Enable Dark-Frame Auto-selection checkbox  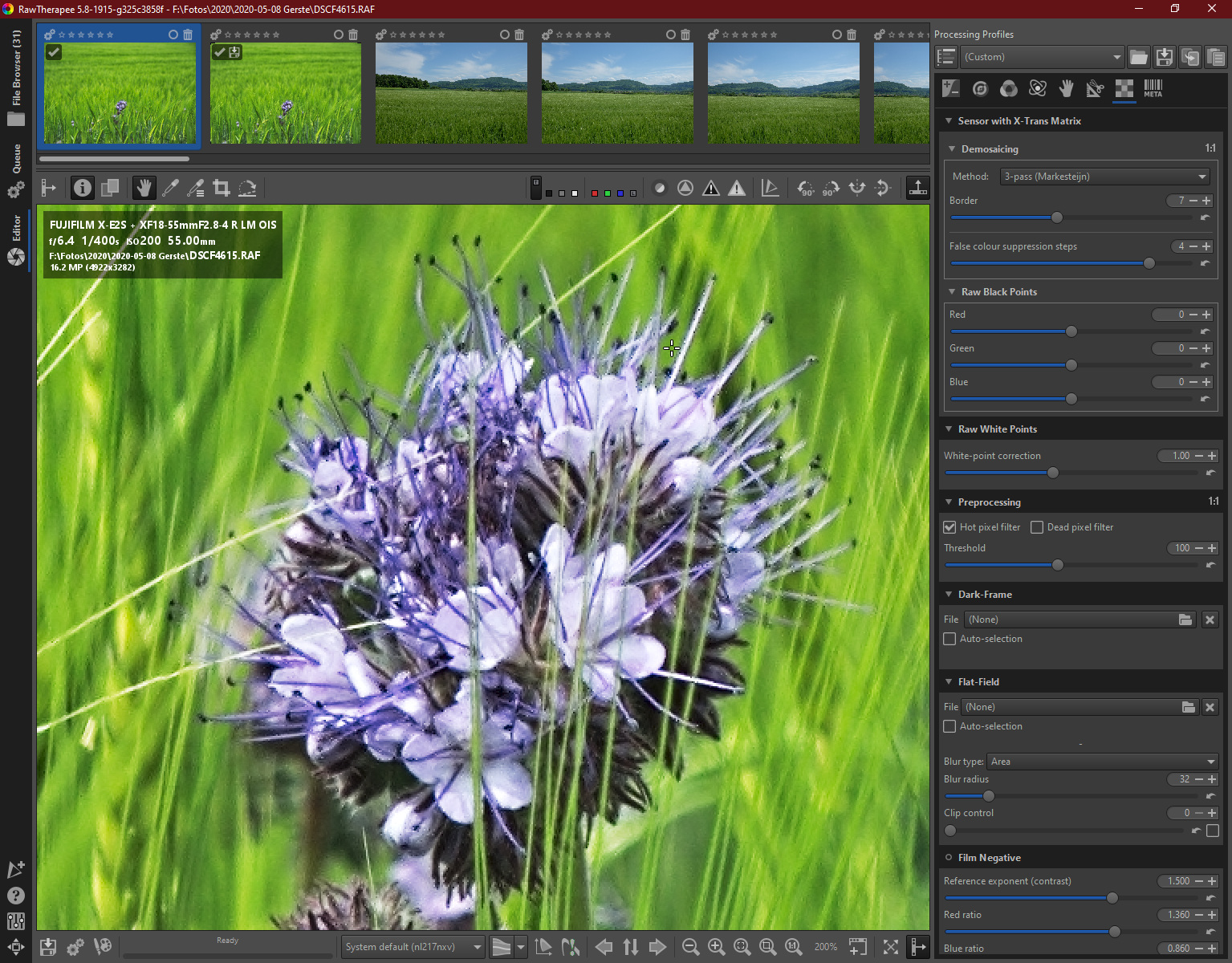[949, 639]
